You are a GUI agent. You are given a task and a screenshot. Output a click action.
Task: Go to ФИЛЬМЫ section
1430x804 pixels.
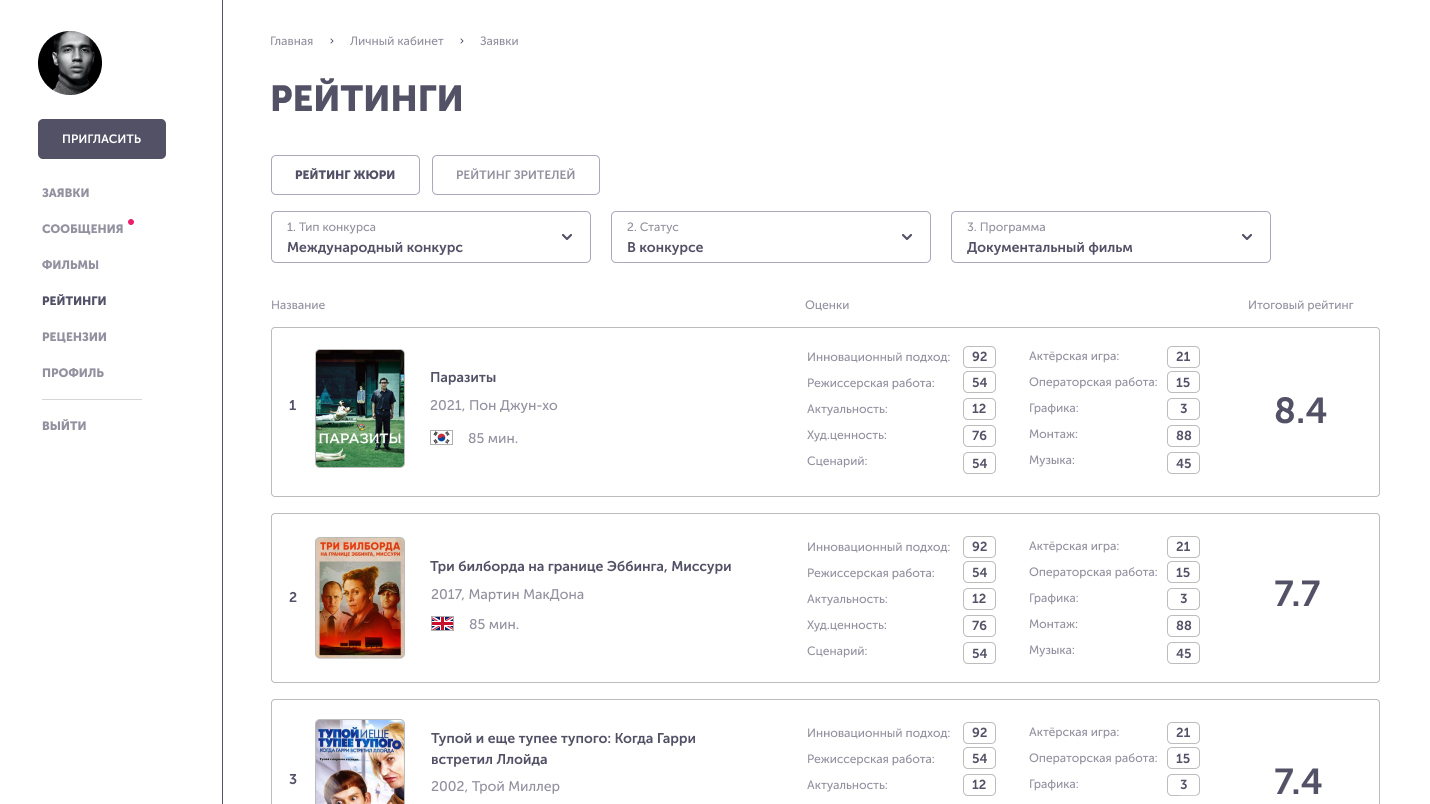coord(70,265)
